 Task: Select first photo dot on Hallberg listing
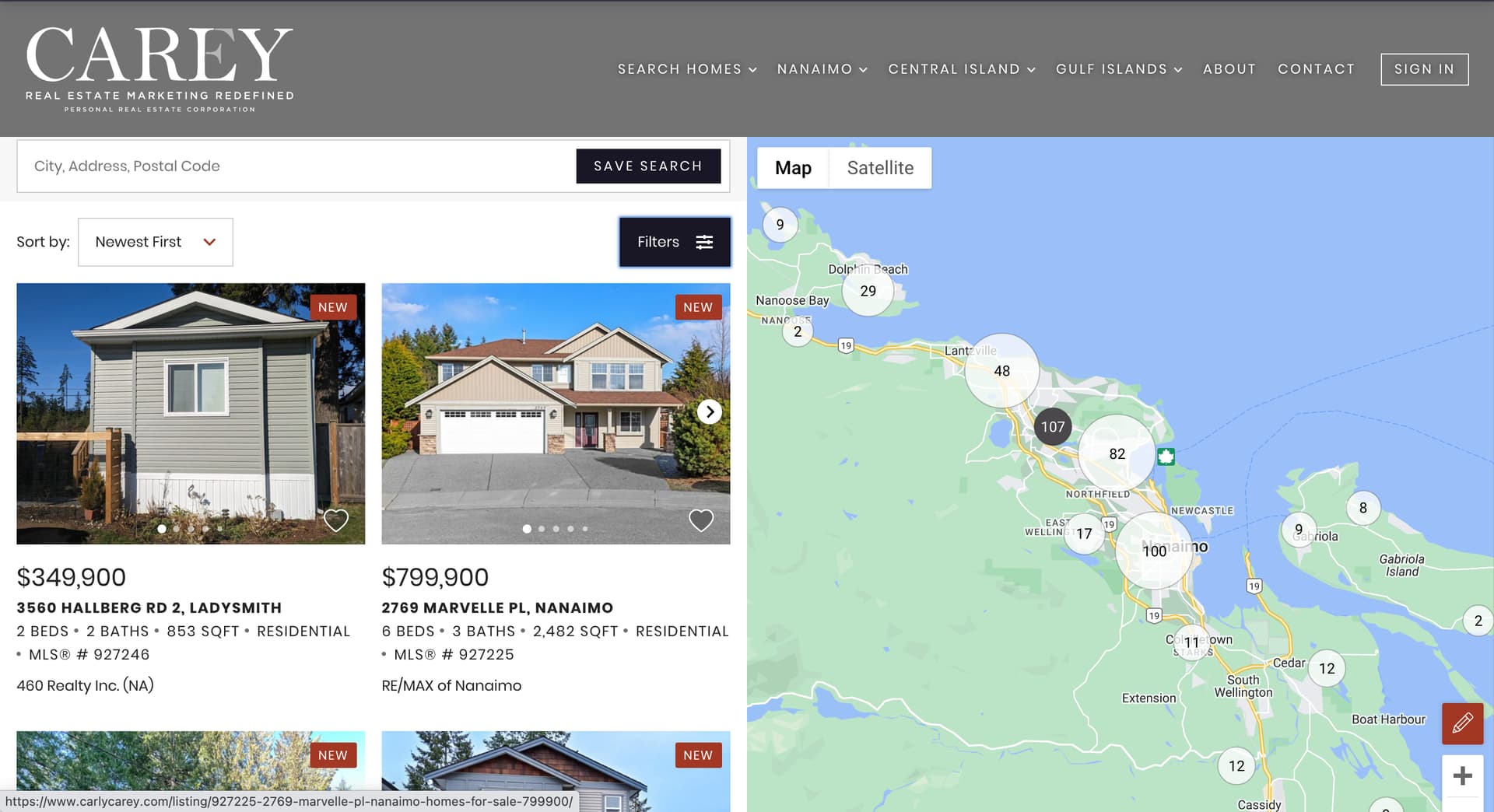pos(162,529)
